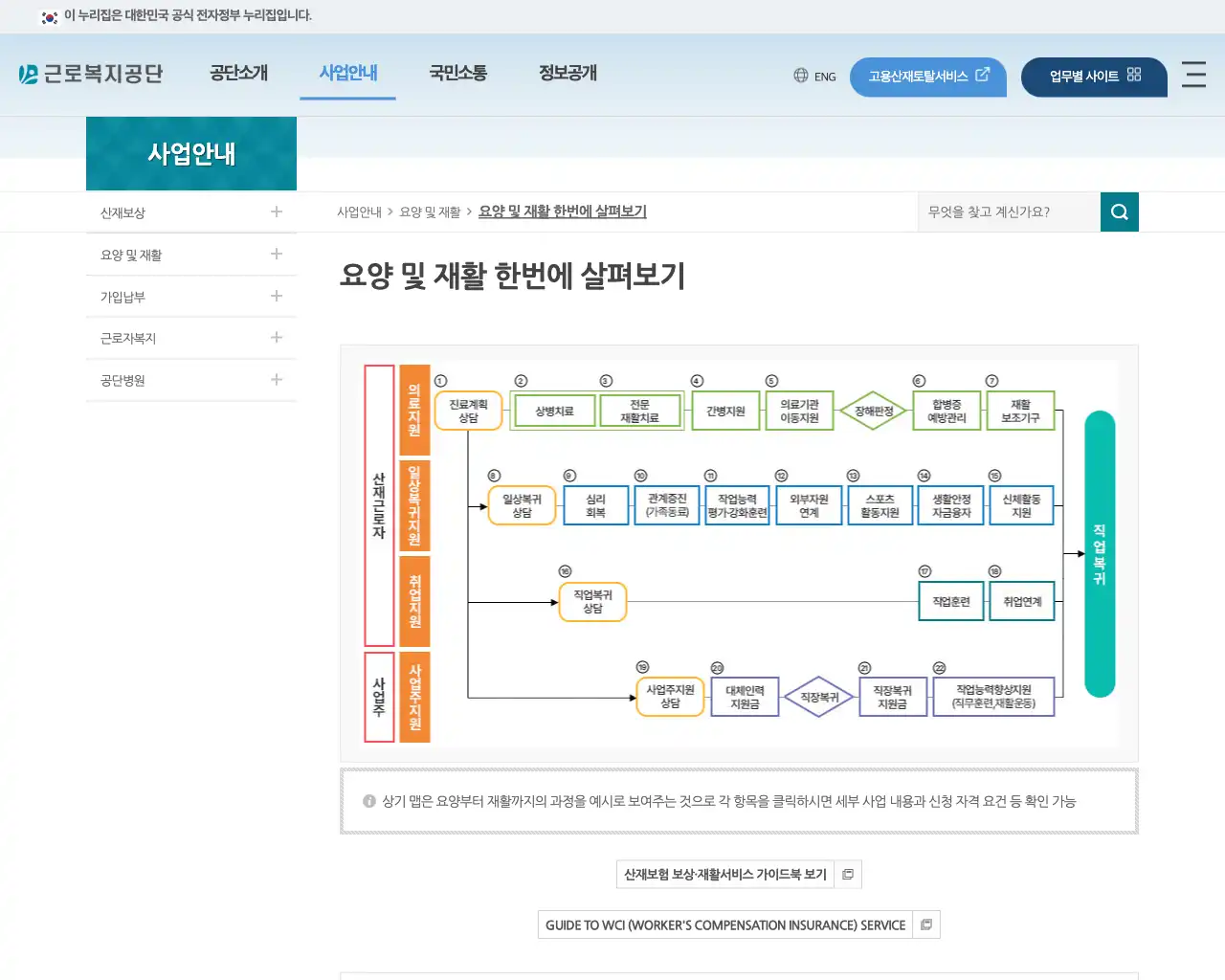Open the 업무별 사이트 grid icon
The width and height of the screenshot is (1225, 980).
click(x=1132, y=74)
